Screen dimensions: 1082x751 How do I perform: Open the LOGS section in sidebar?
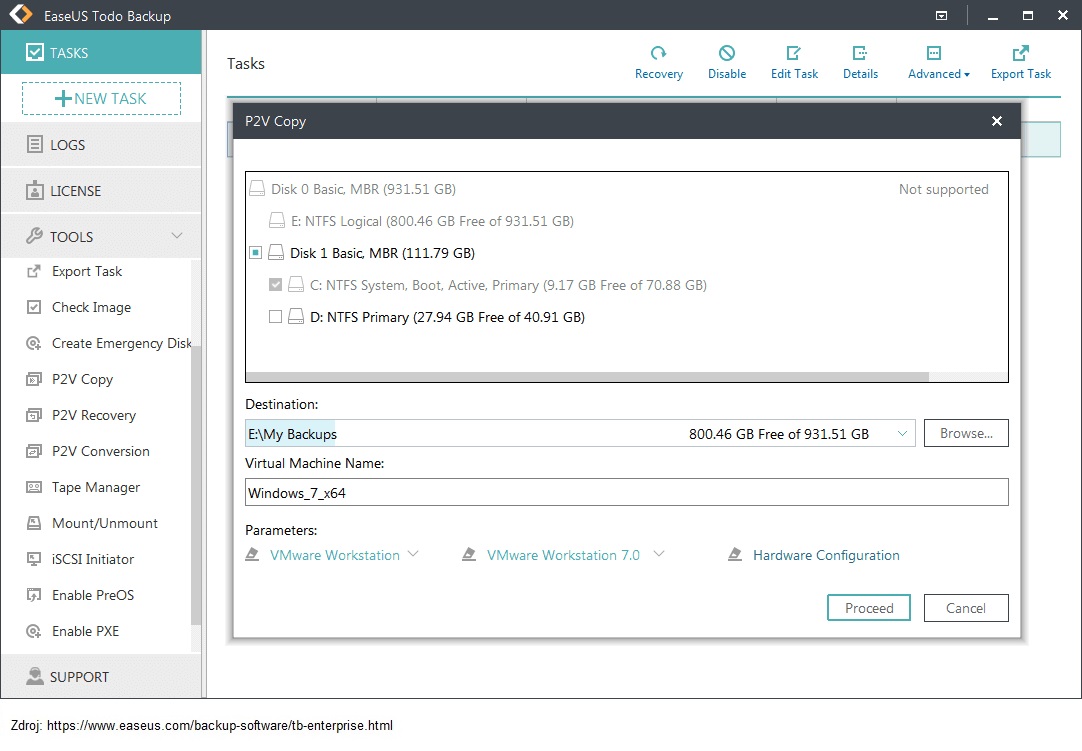(67, 145)
